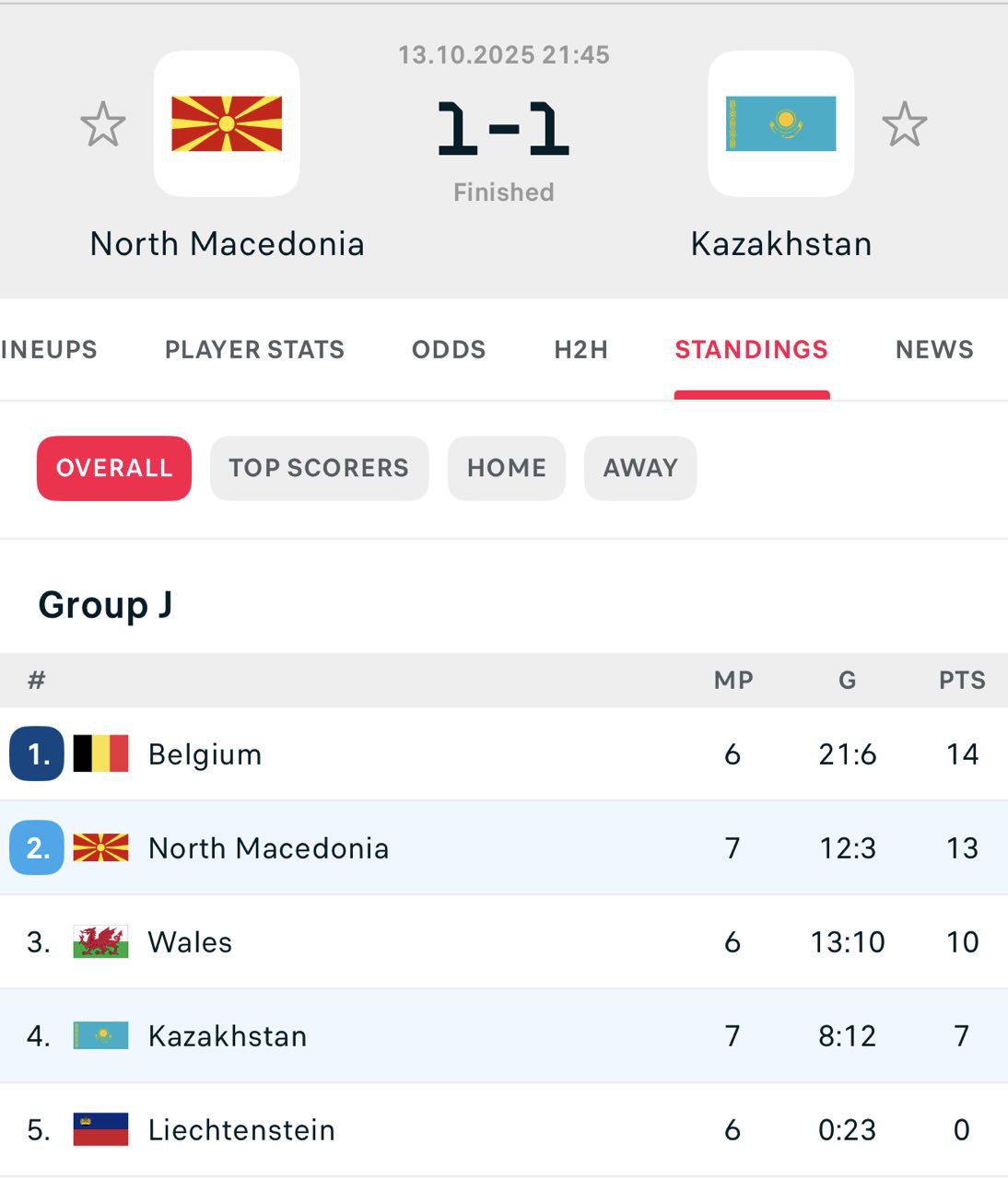The width and height of the screenshot is (1008, 1179).
Task: Open the Player Stats tab
Action: (x=254, y=350)
